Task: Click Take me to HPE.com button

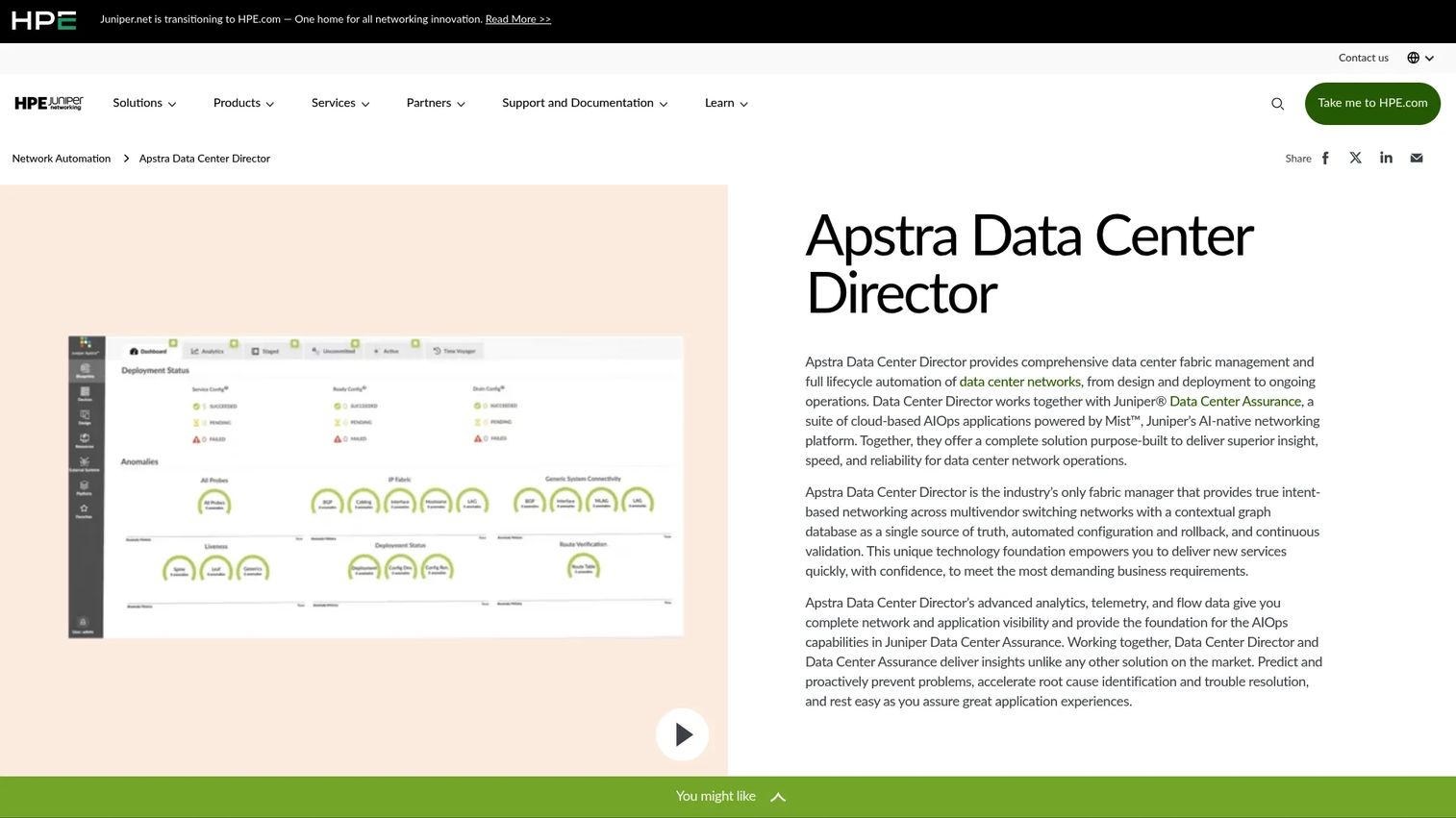Action: 1372,103
